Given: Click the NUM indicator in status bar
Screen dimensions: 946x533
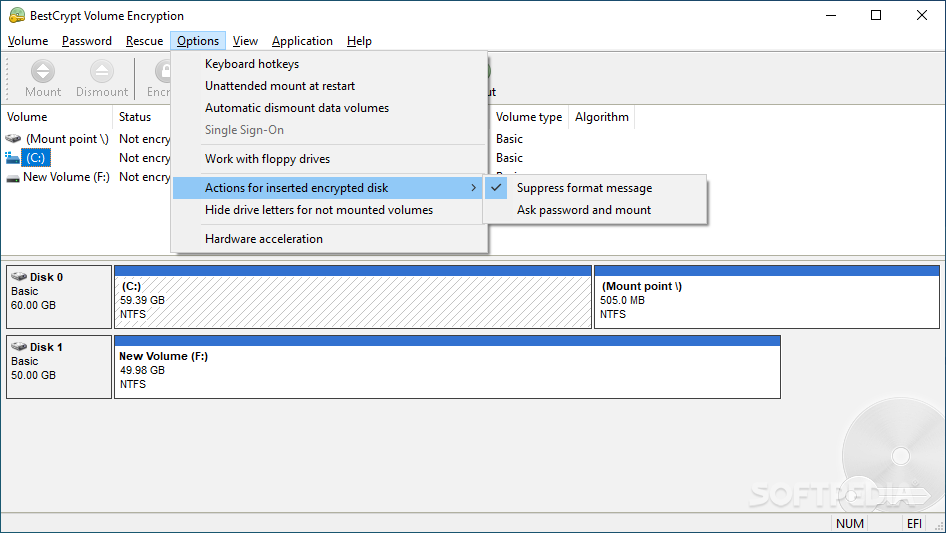Looking at the screenshot, I should [849, 523].
